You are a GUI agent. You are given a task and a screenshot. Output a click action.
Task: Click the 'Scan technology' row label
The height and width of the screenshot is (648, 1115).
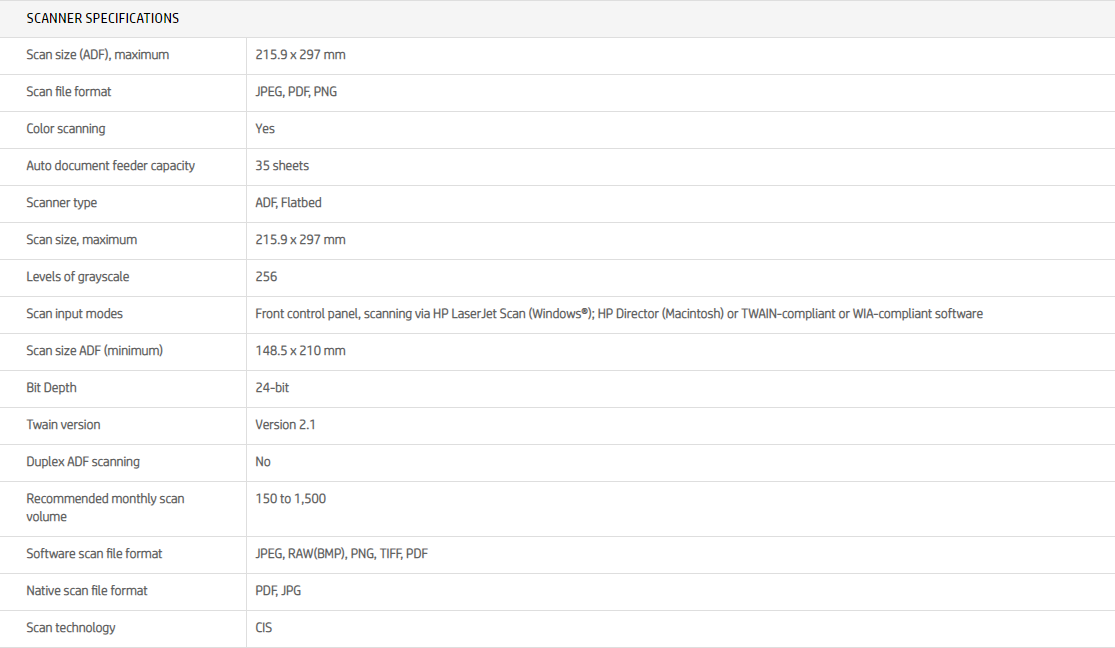tap(71, 628)
